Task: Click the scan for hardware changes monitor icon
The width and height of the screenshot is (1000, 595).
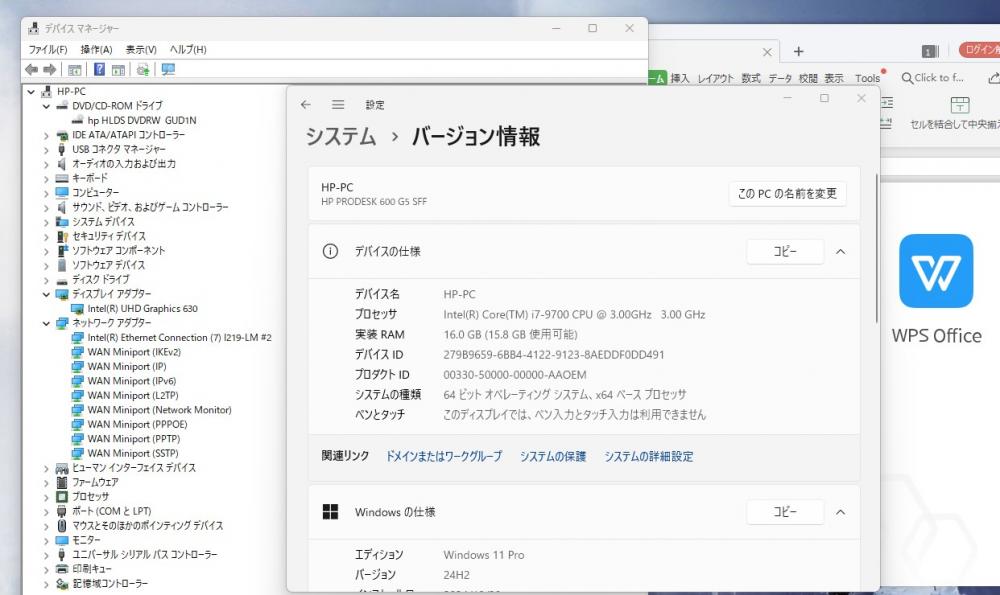Action: (x=168, y=69)
